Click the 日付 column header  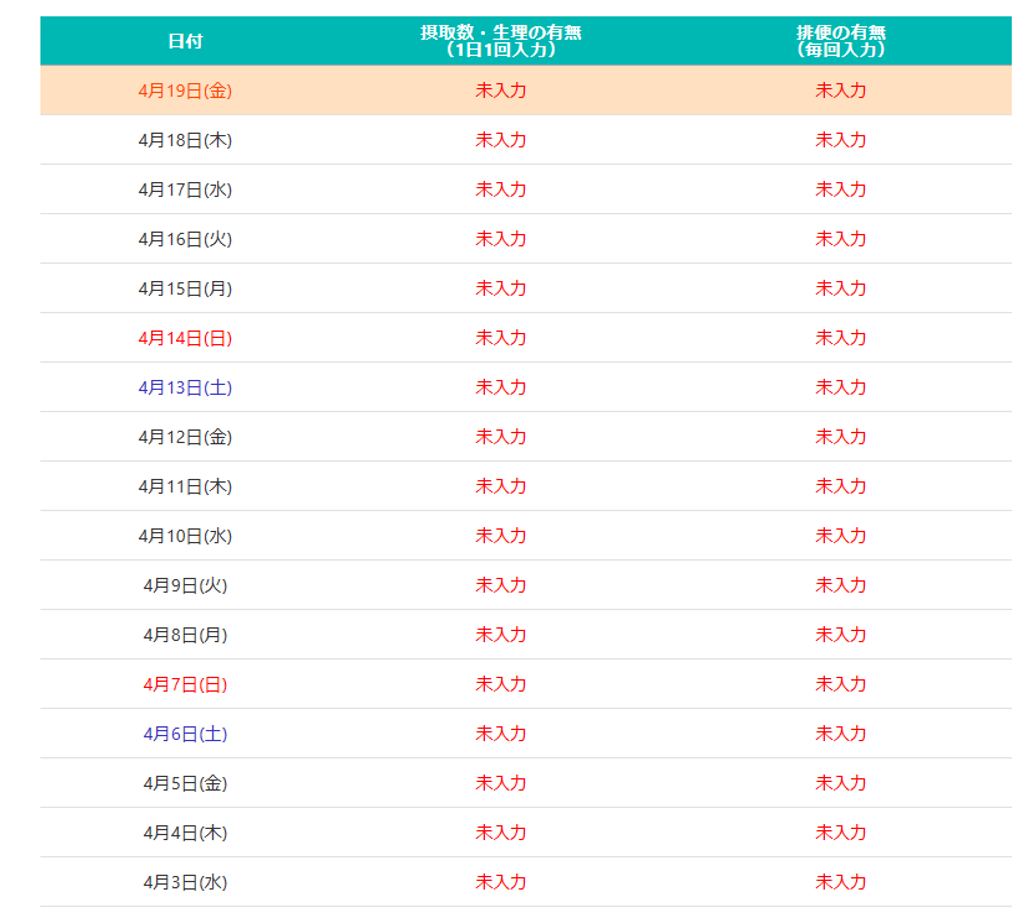point(185,41)
